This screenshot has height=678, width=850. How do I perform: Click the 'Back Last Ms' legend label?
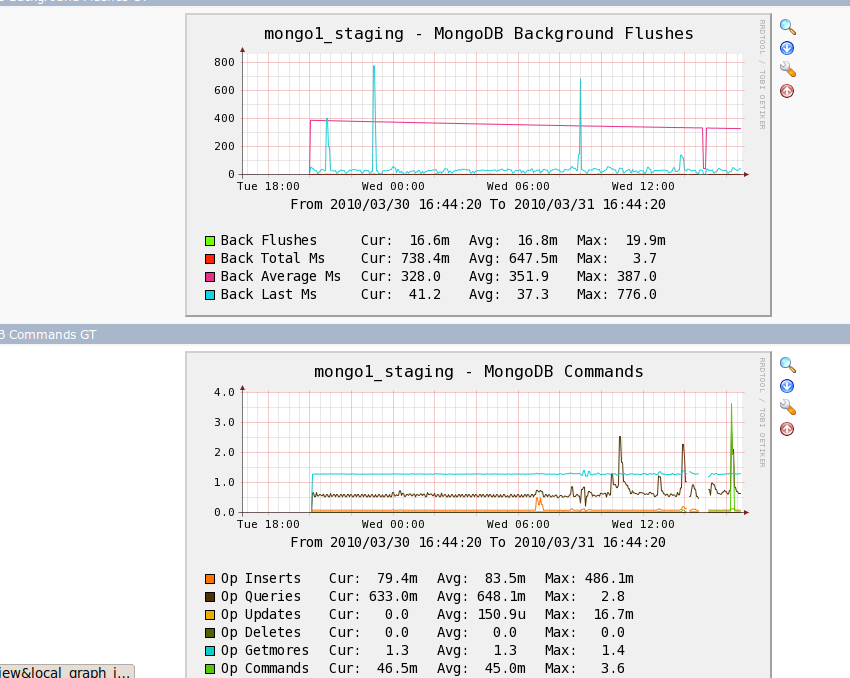click(x=268, y=294)
